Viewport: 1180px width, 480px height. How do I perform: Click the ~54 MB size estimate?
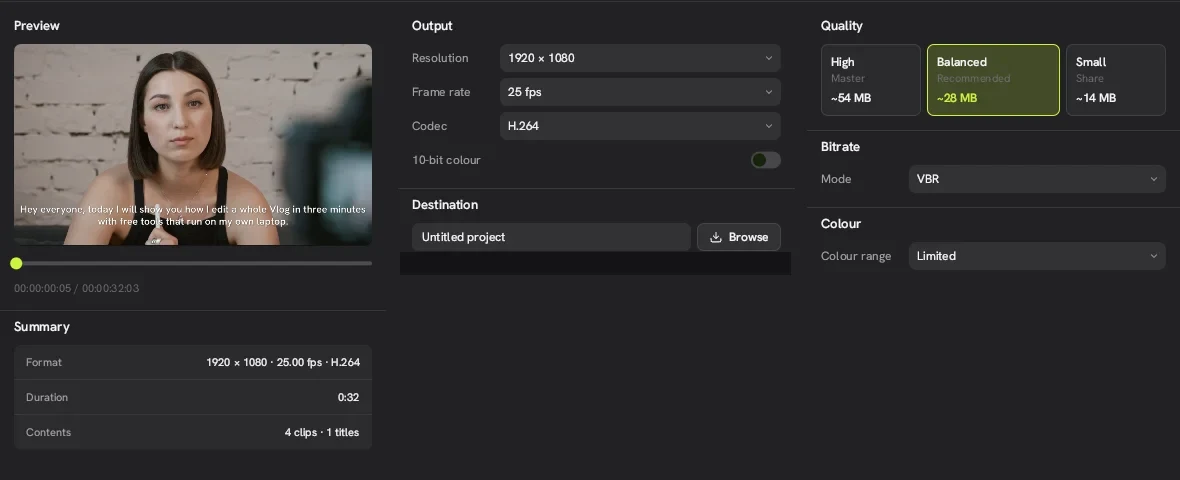850,98
